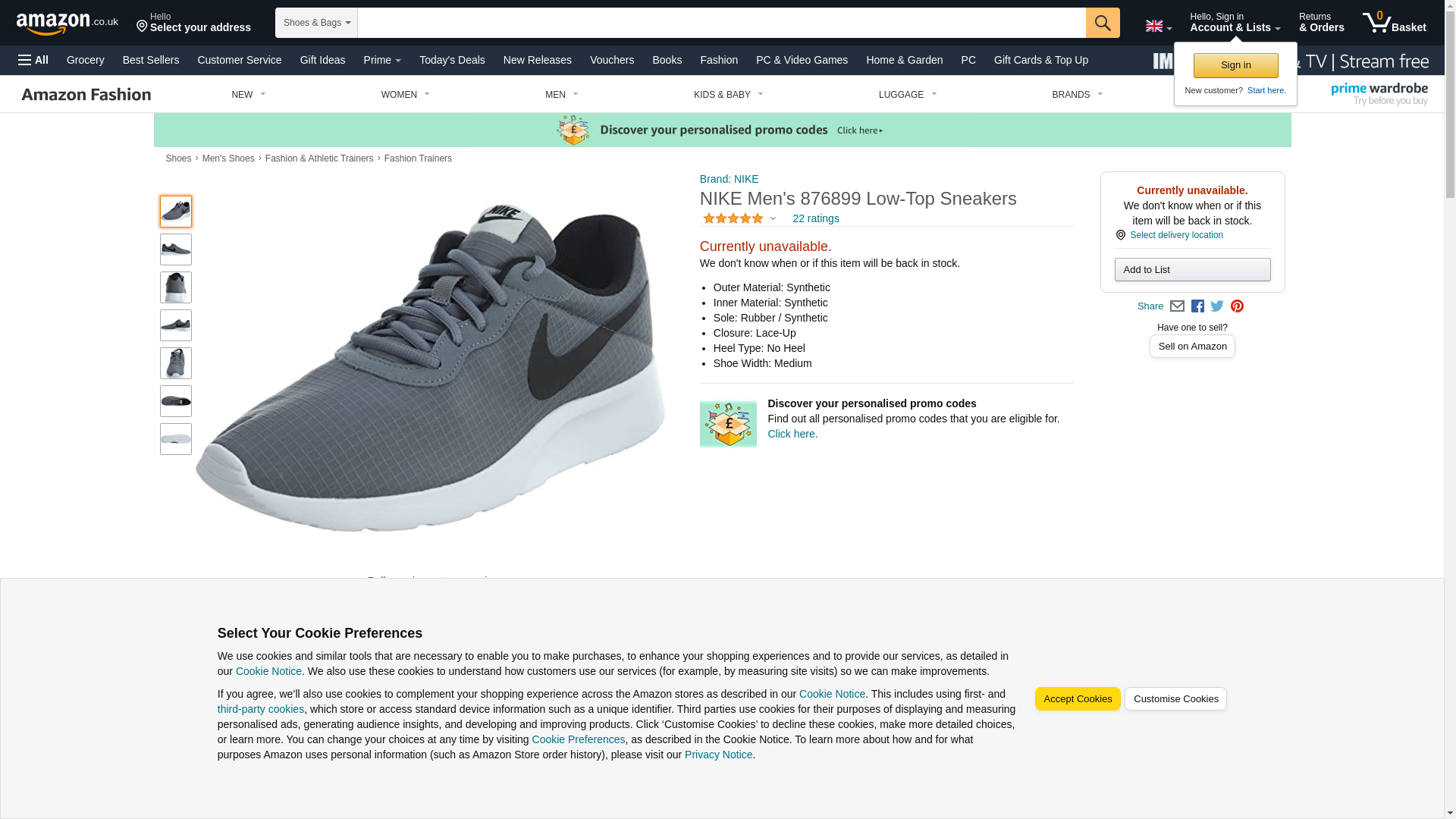This screenshot has width=1456, height=819.
Task: Share product on Facebook
Action: (x=1197, y=306)
